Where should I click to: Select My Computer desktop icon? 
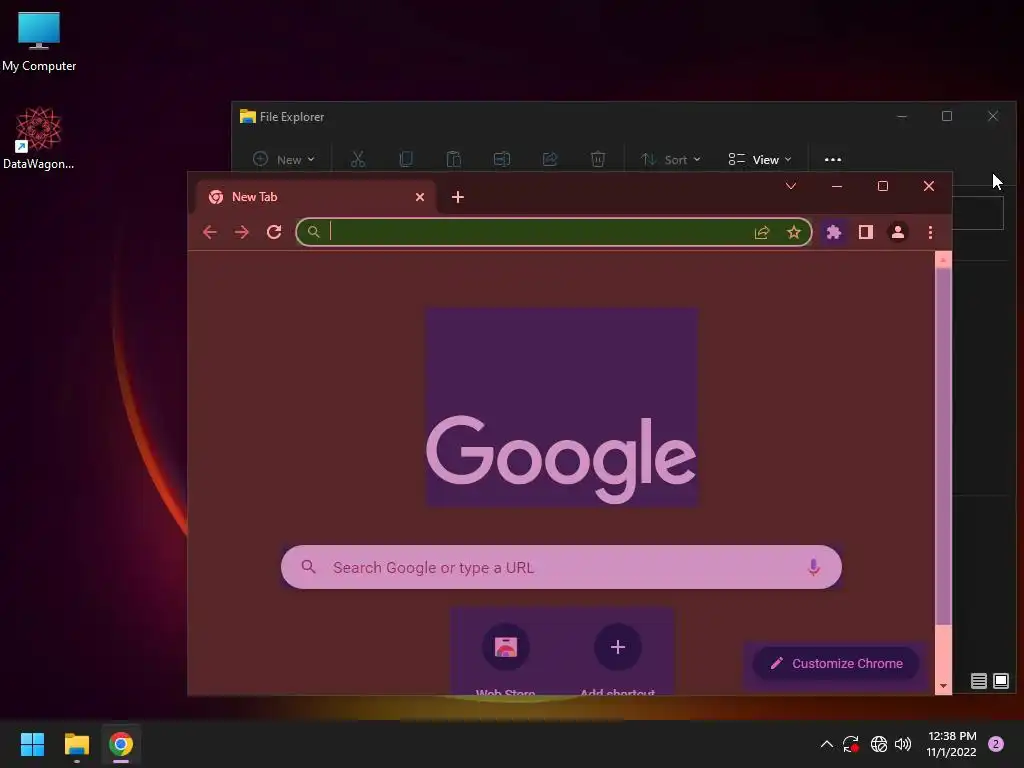pos(39,42)
